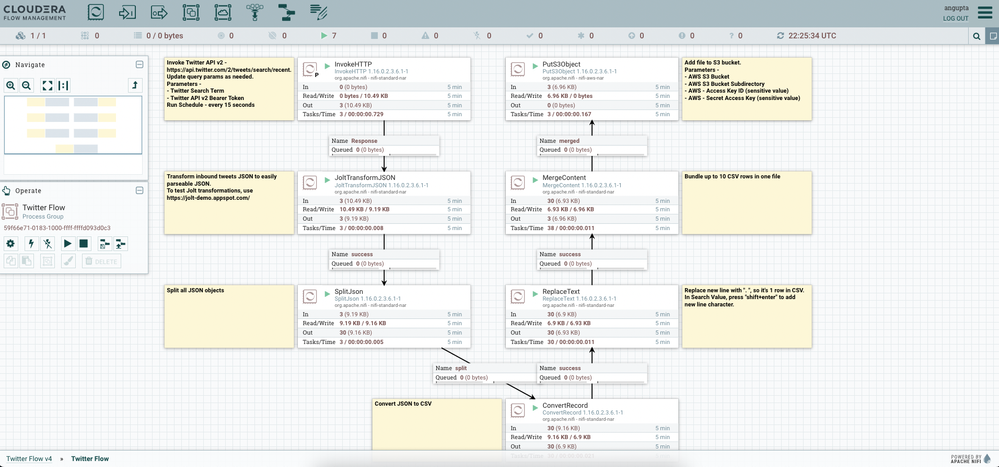
Task: Select the PutS3Object processor
Action: click(x=592, y=89)
